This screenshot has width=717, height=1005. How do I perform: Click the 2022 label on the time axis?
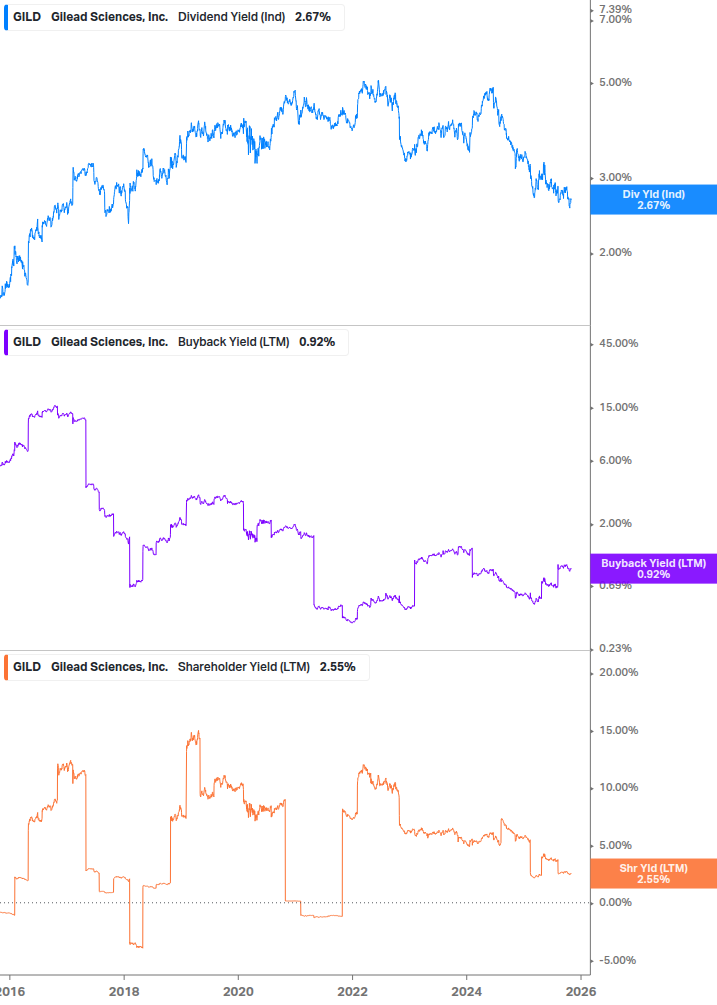tap(352, 992)
